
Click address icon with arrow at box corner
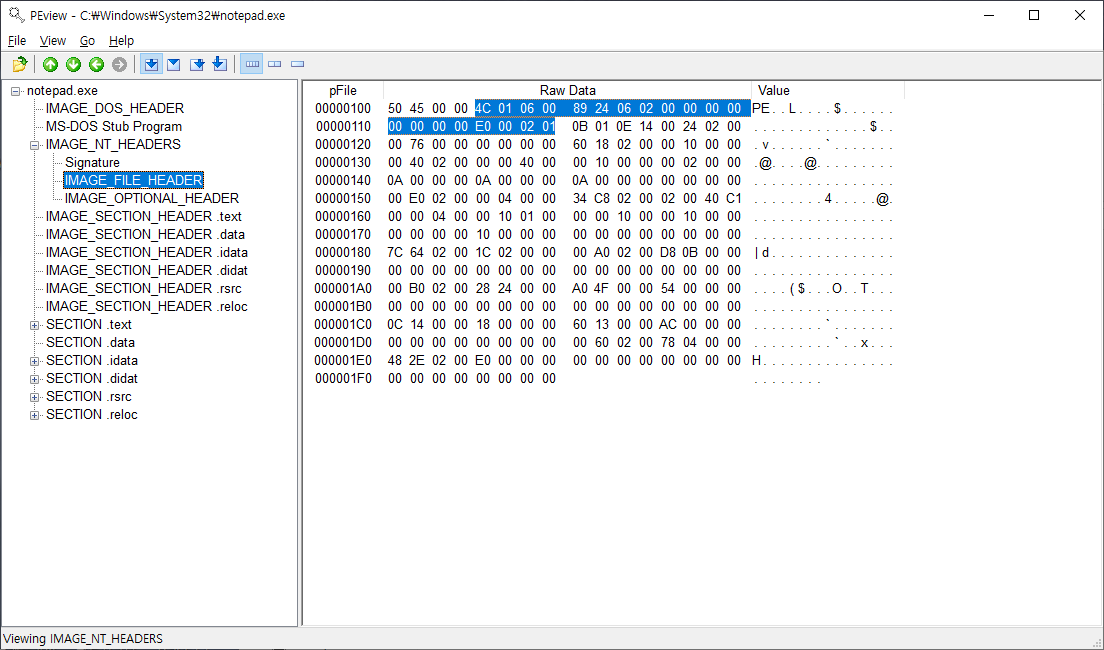(x=197, y=64)
